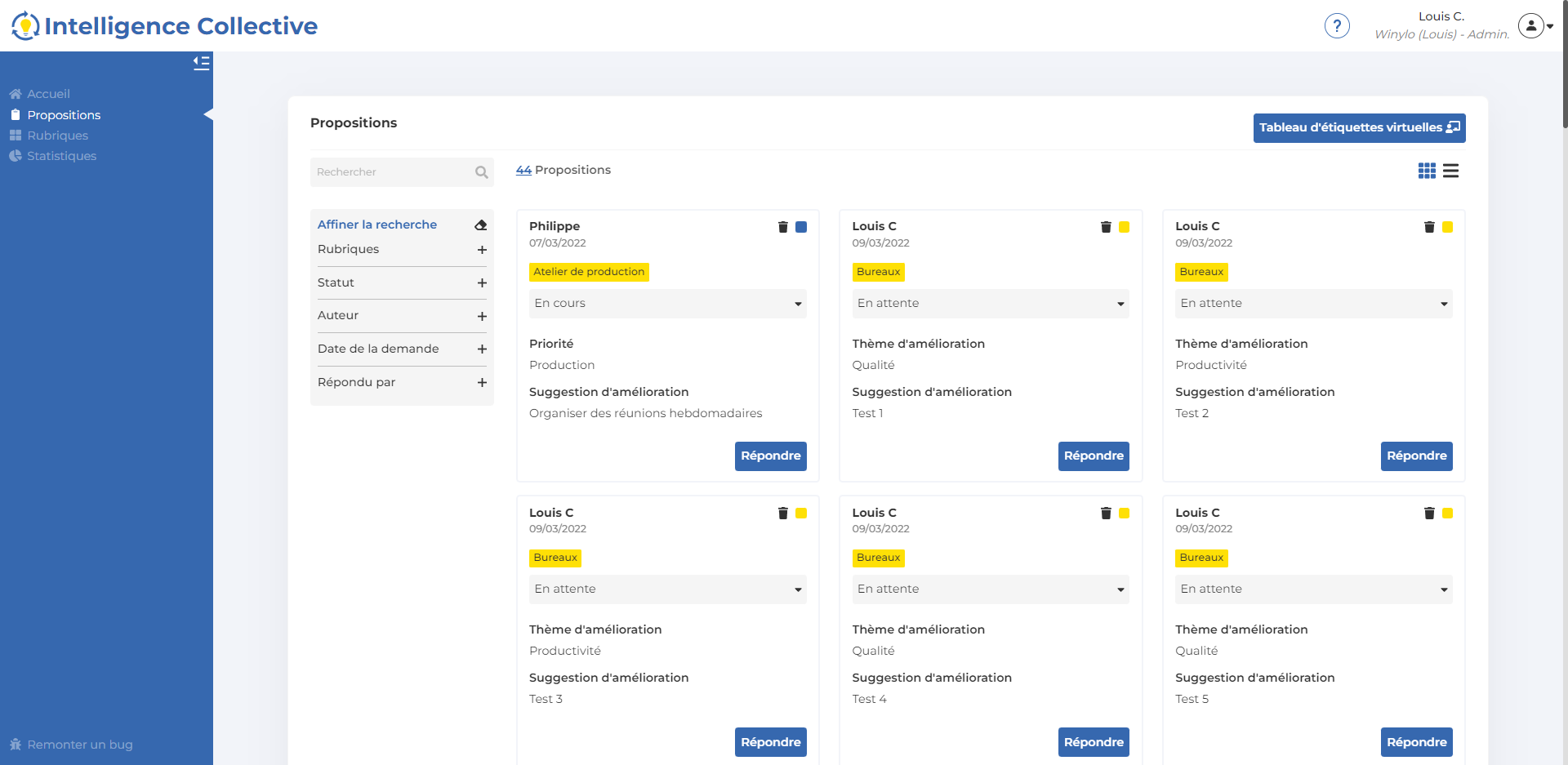Click the Affiner la recherche heading

(377, 225)
